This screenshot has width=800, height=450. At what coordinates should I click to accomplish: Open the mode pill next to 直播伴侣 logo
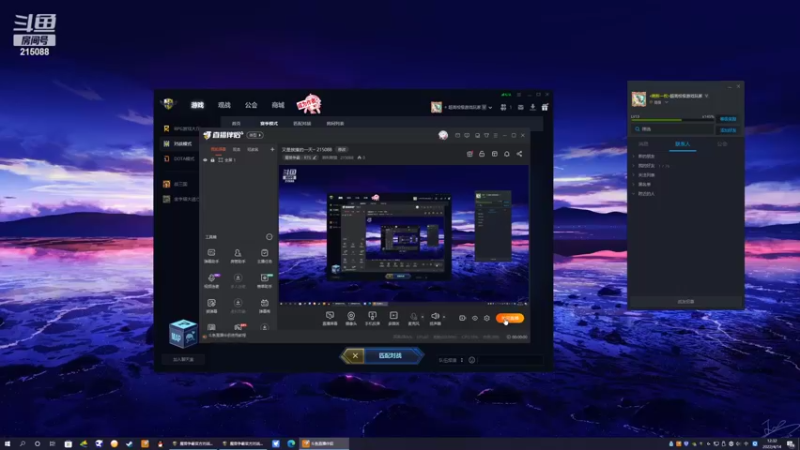click(x=255, y=135)
